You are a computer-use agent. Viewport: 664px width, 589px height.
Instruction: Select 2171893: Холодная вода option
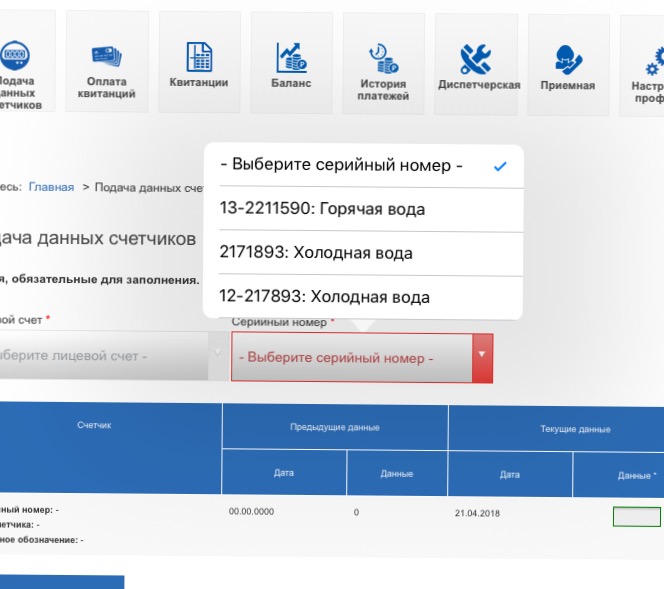pyautogui.click(x=315, y=253)
